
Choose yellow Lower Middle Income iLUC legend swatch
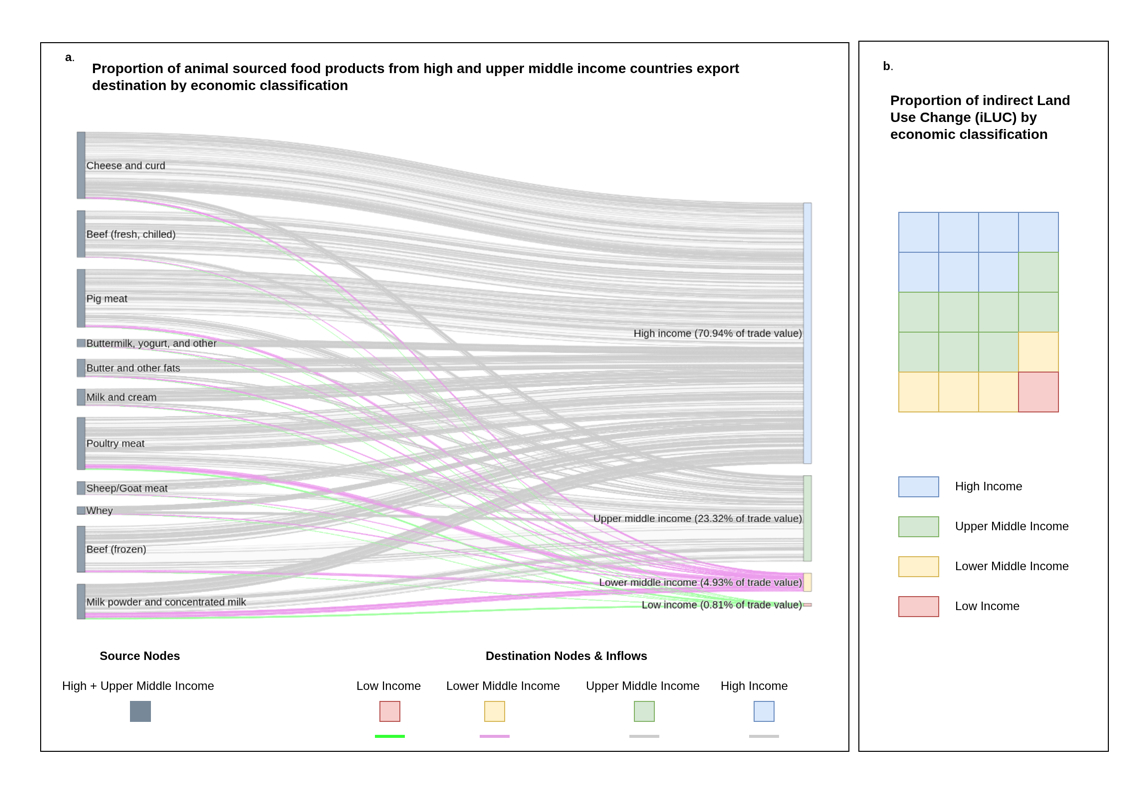[x=918, y=567]
